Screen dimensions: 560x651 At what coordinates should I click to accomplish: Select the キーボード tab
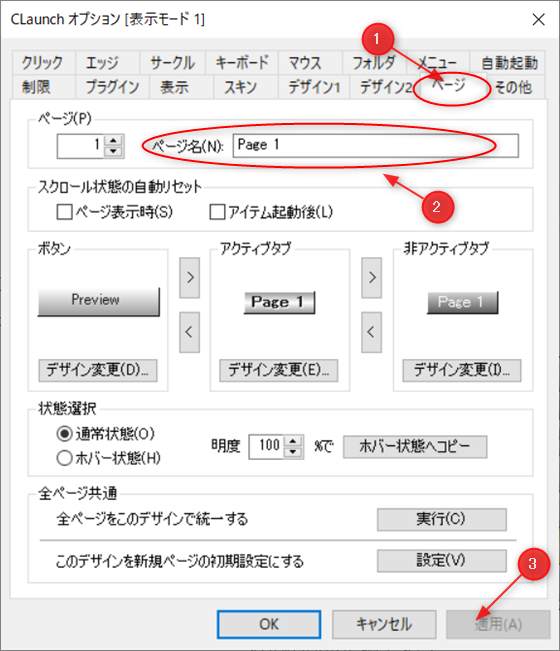click(x=242, y=63)
